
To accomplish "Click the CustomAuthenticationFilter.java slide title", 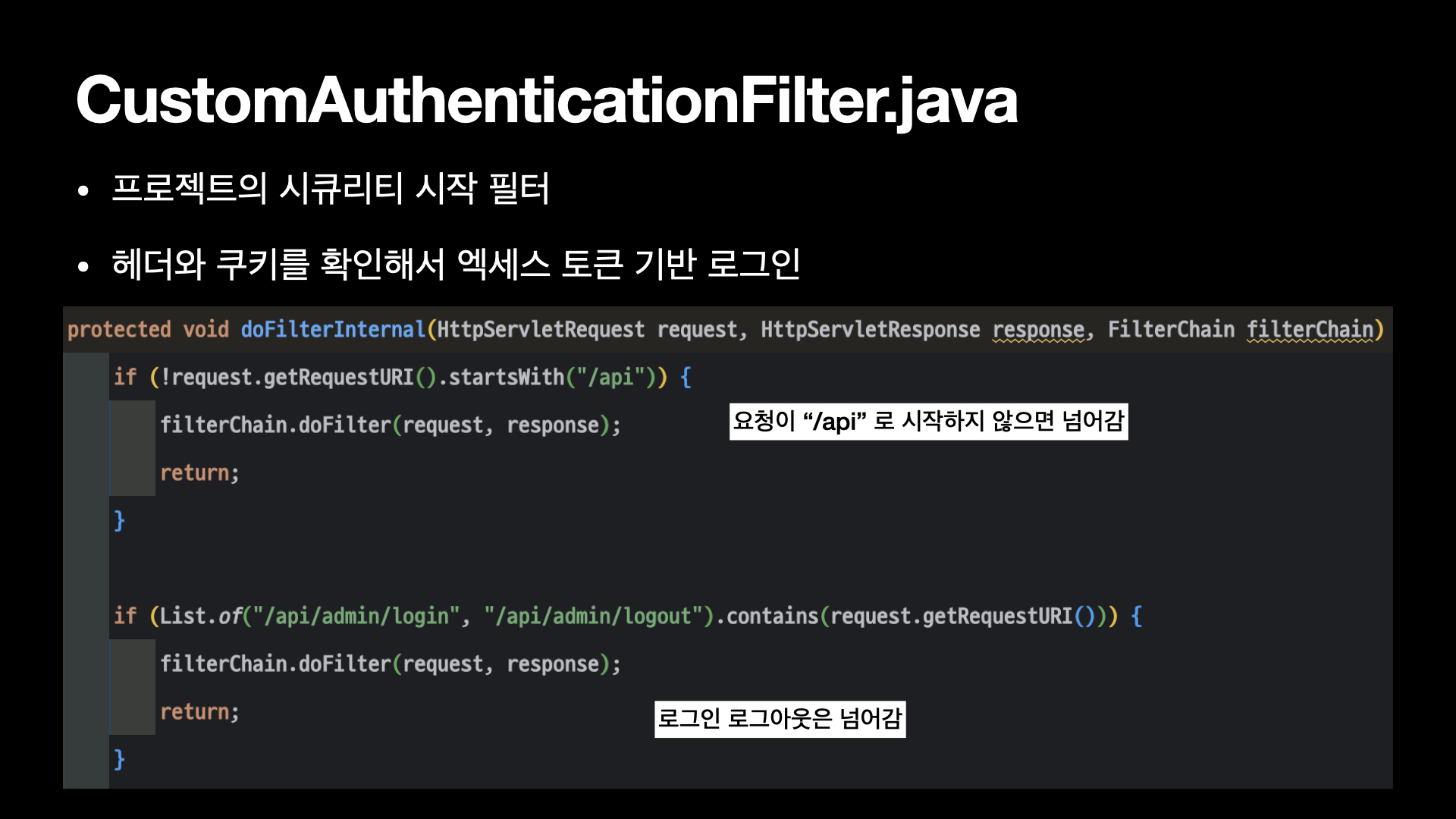I will (546, 101).
